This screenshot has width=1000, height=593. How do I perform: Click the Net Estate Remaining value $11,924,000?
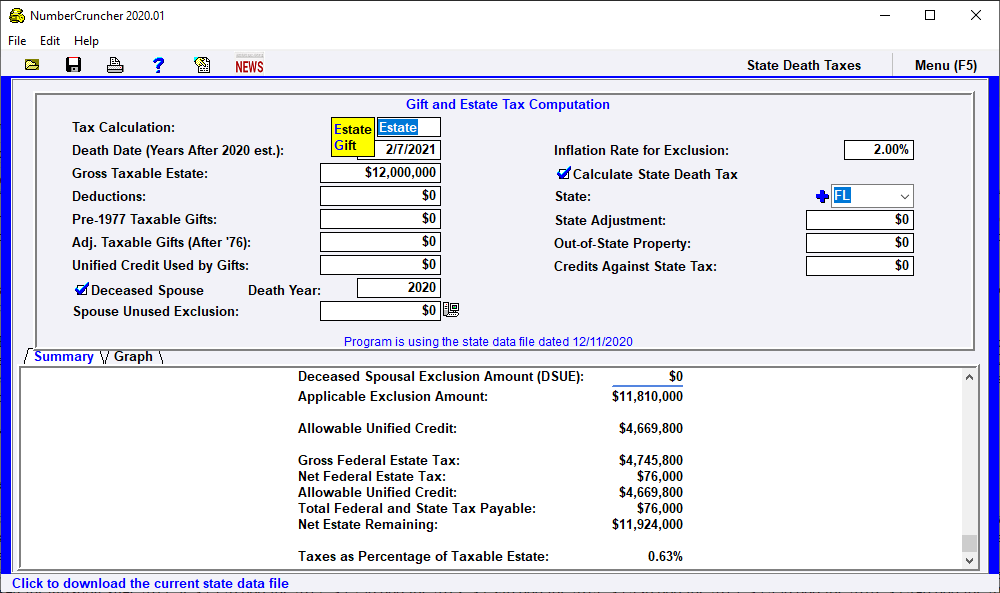tap(647, 525)
